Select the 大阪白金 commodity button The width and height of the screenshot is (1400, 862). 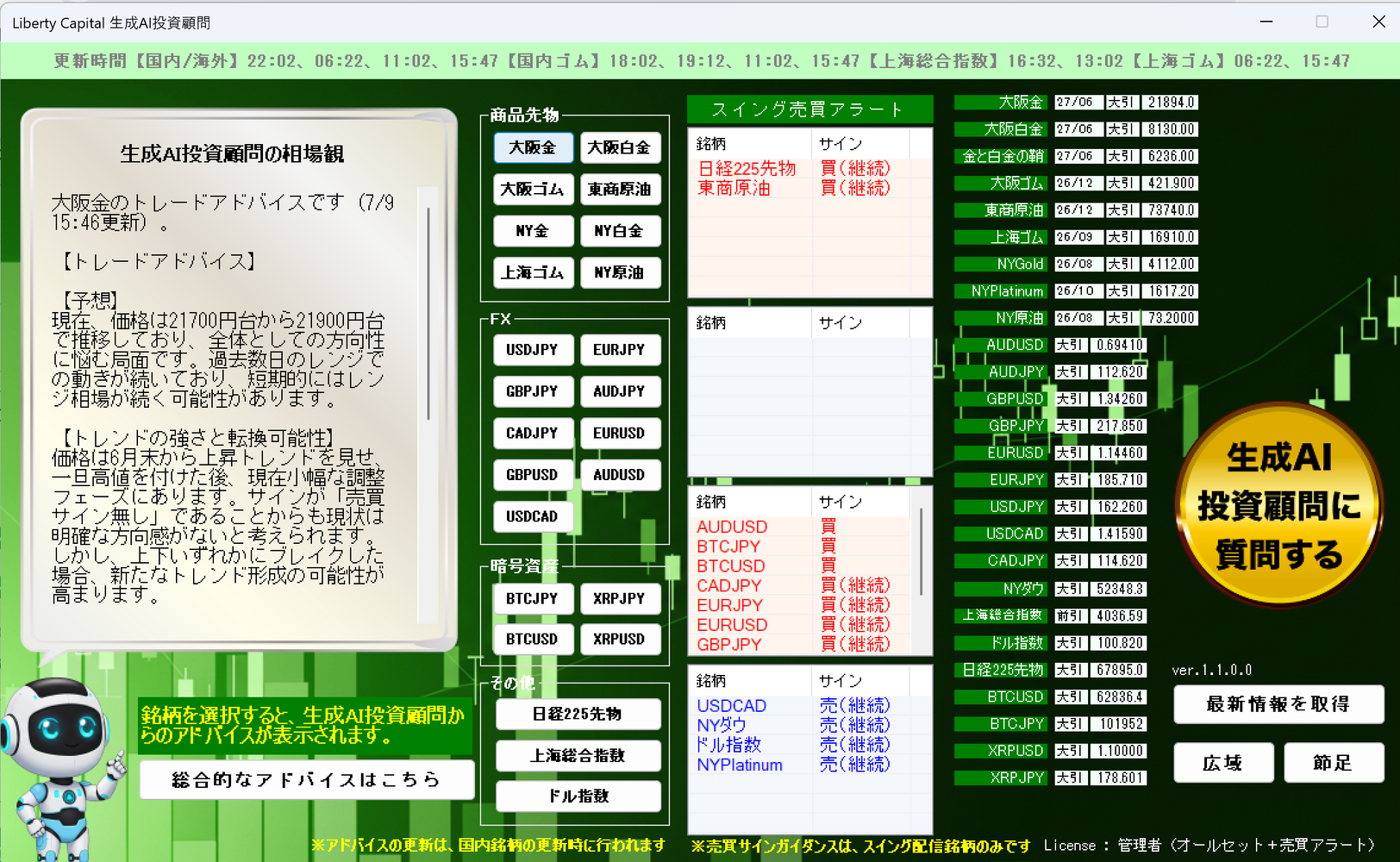coord(620,147)
